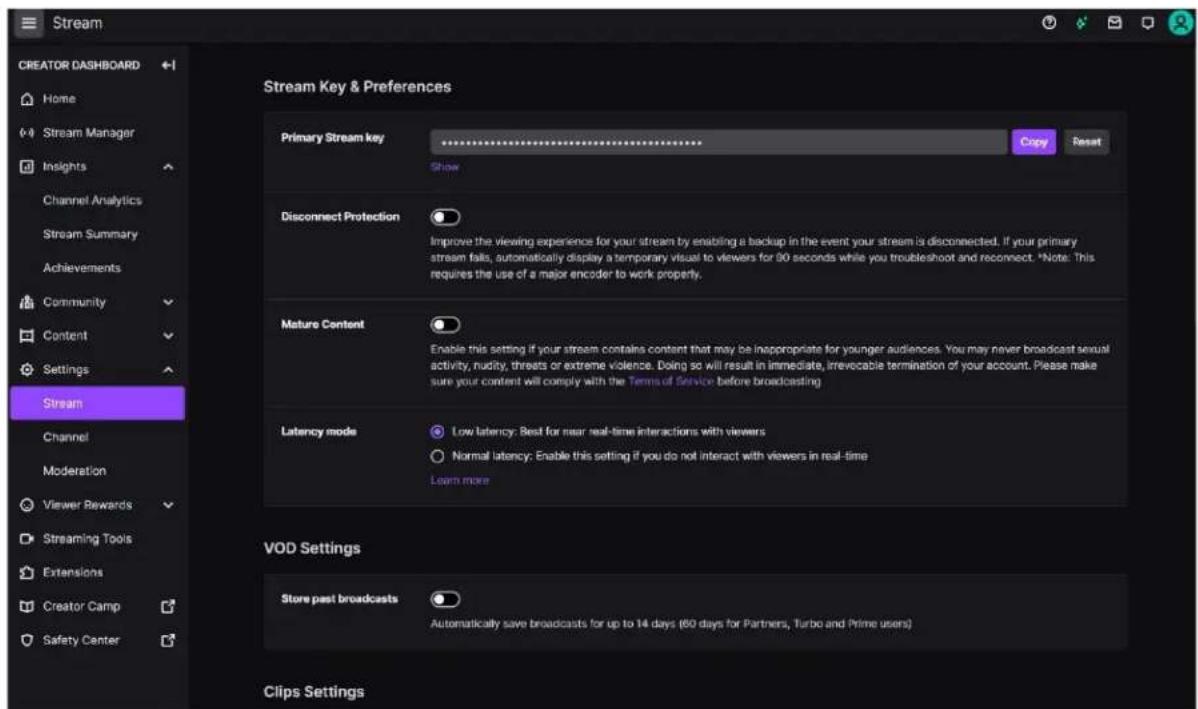Open the Terms of Service link
This screenshot has width=1198, height=709.
pyautogui.click(x=671, y=381)
